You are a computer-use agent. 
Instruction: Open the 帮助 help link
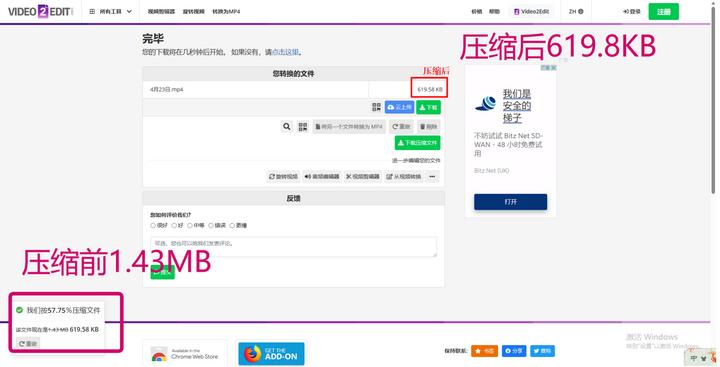pos(494,11)
